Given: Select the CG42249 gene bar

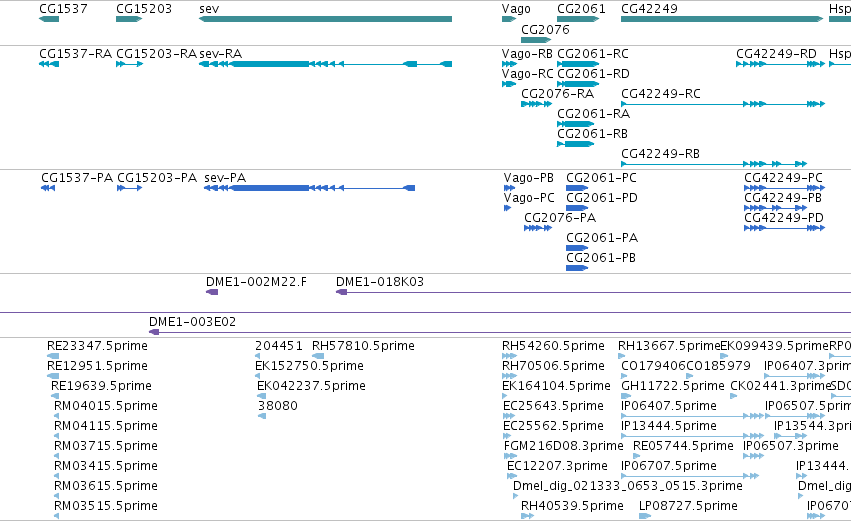Looking at the screenshot, I should point(722,19).
